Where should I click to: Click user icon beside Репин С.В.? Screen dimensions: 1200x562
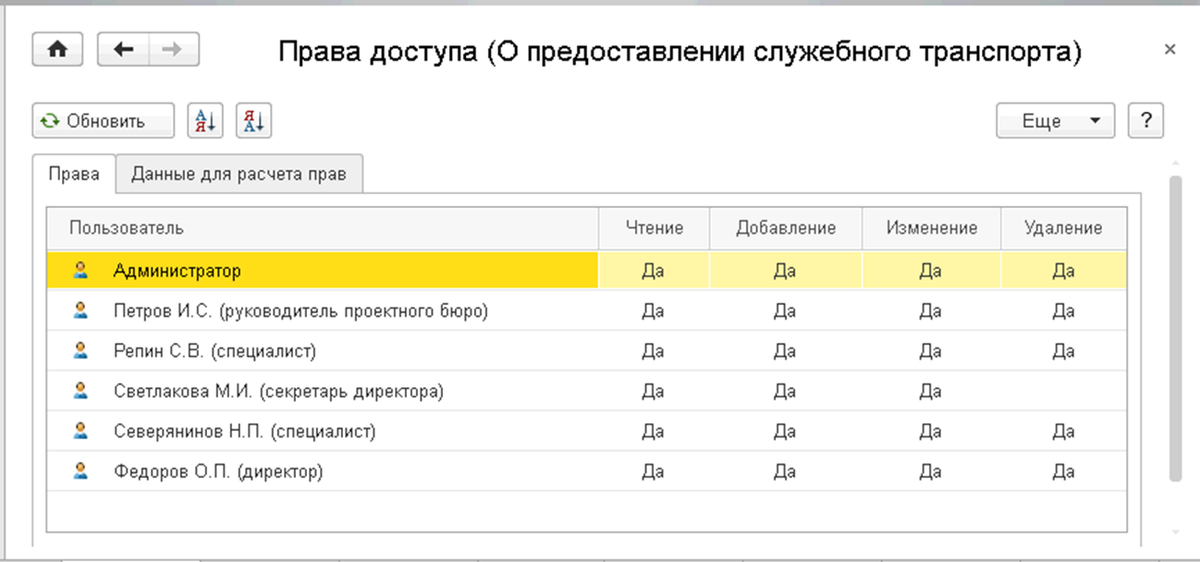81,350
